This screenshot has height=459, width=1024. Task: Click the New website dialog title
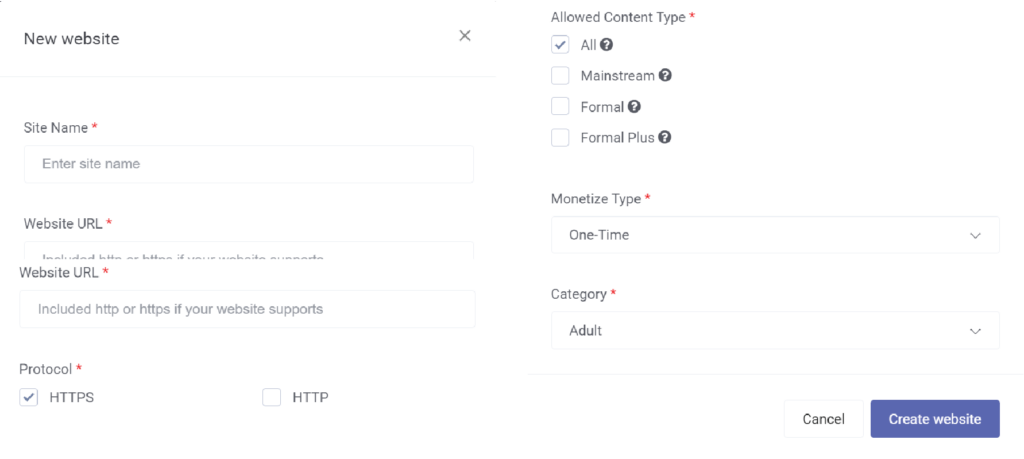point(71,39)
